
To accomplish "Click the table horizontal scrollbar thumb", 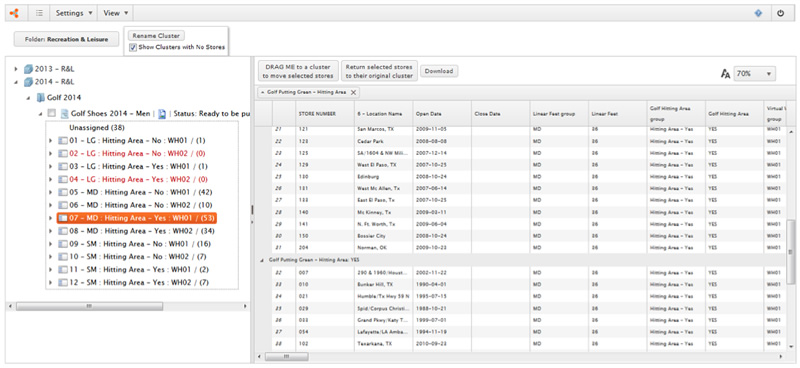I will (x=286, y=356).
